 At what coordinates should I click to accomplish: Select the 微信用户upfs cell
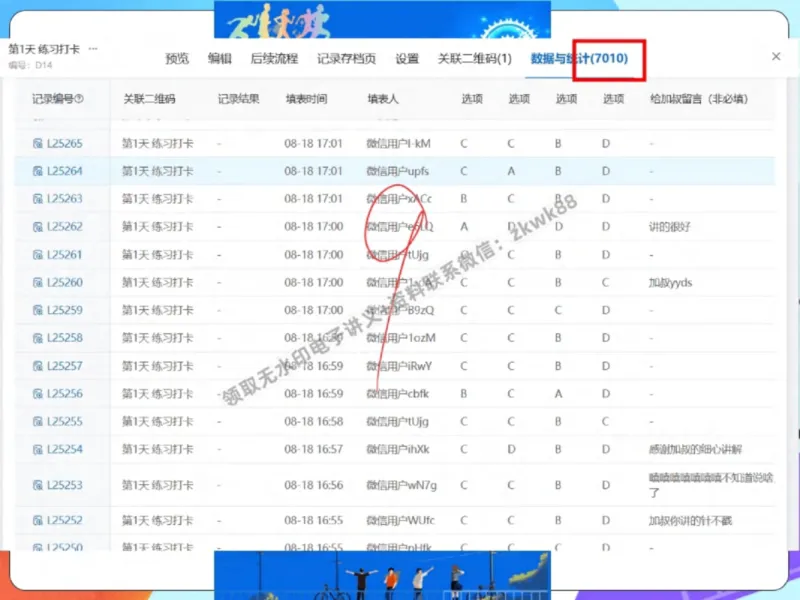click(x=397, y=171)
